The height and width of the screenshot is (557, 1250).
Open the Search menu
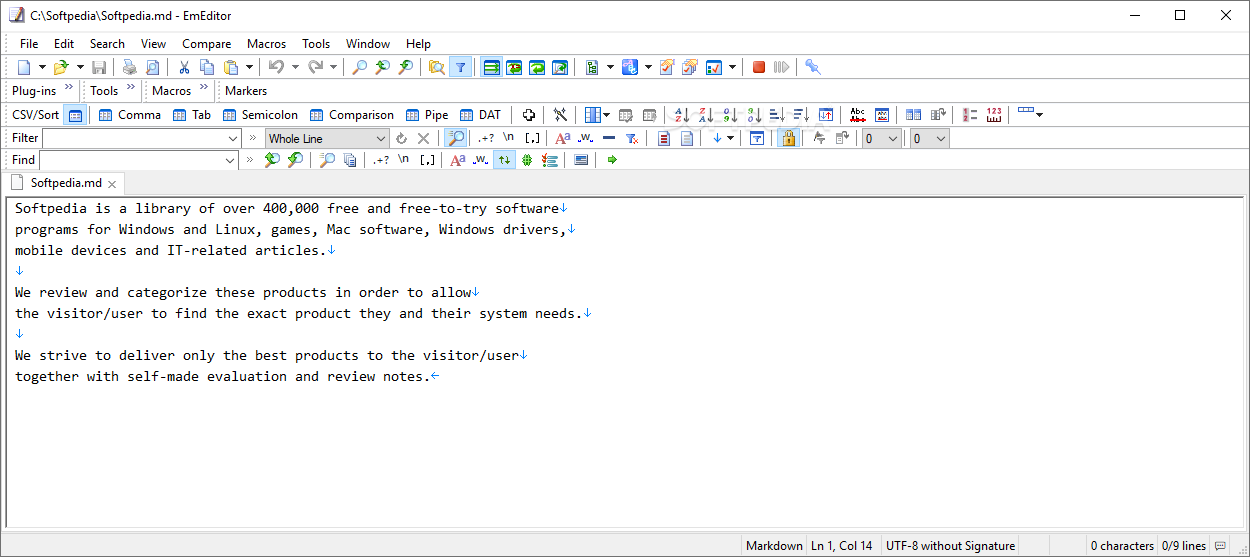tap(107, 43)
